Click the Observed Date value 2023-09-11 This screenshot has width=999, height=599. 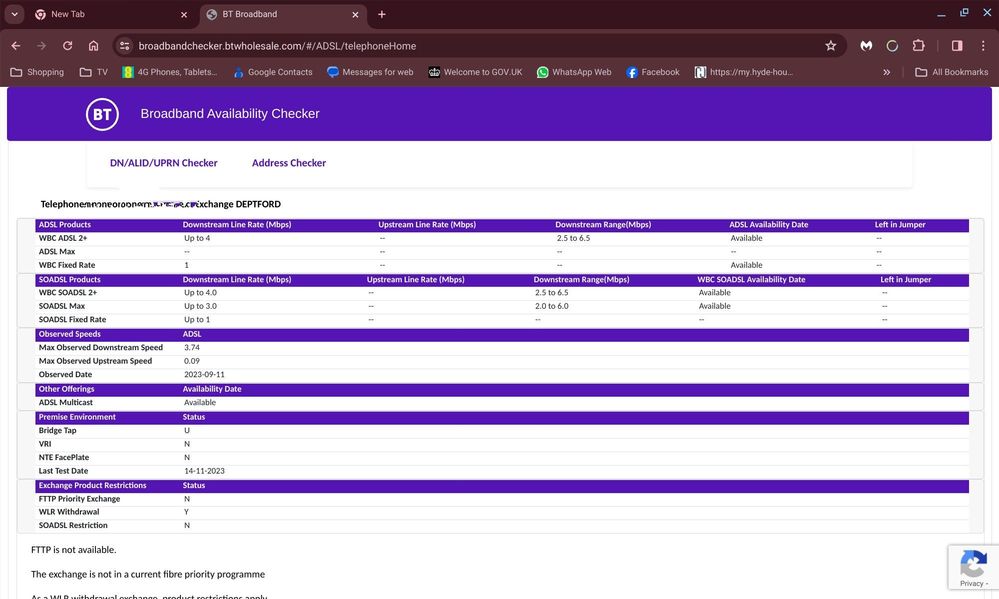(204, 375)
